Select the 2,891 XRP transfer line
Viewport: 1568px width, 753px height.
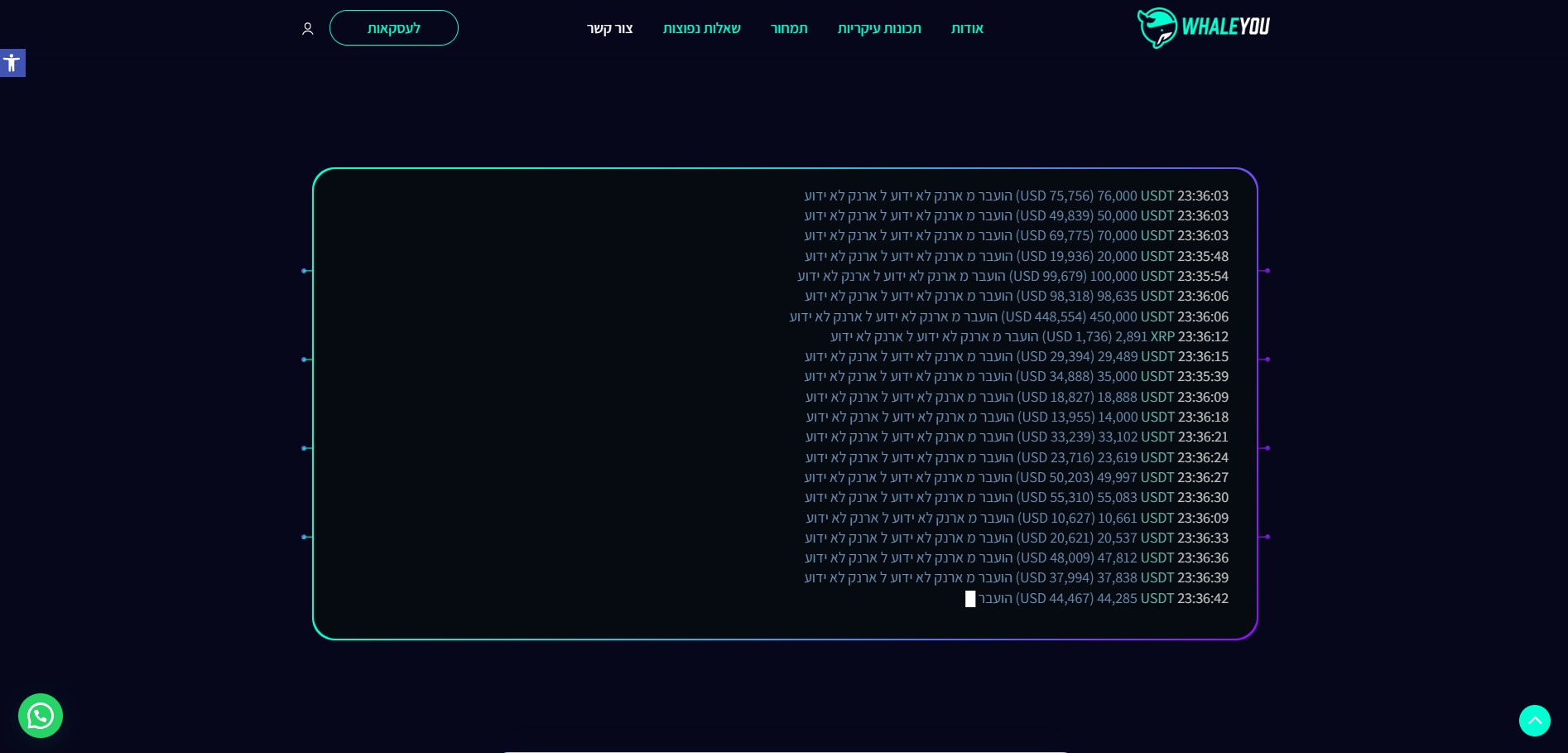pos(1030,337)
